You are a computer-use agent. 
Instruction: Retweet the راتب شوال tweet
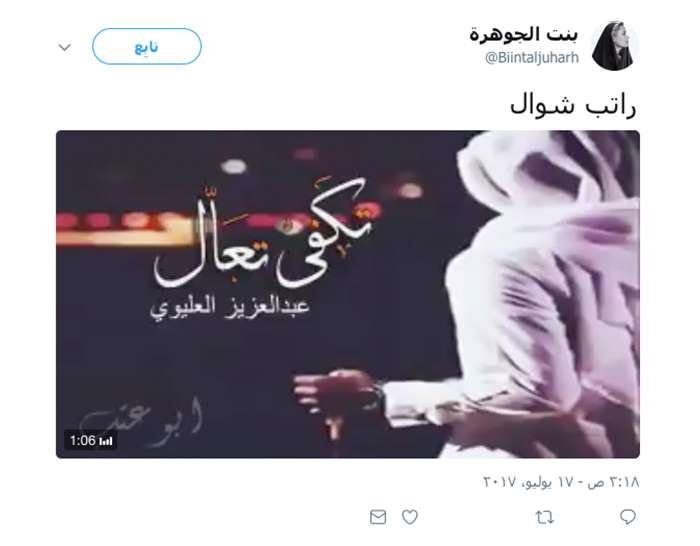click(544, 517)
